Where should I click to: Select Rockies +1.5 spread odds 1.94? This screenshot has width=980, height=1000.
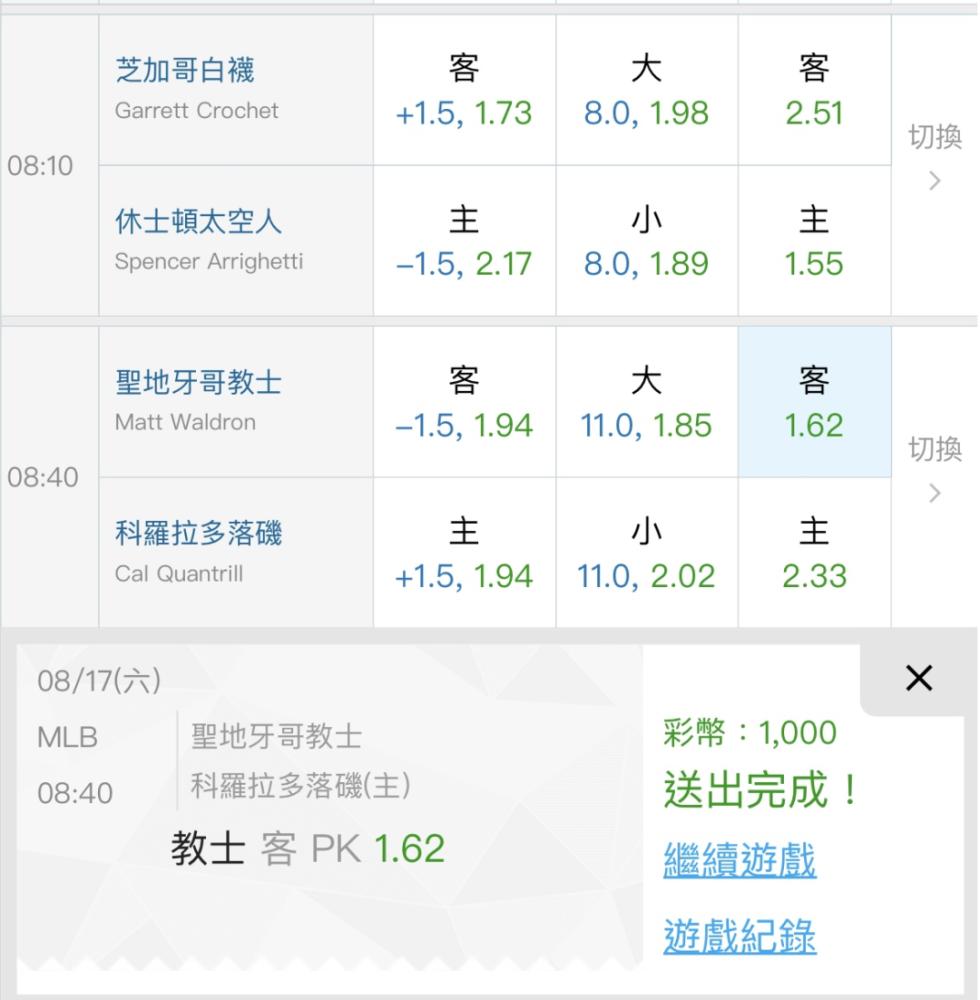[464, 553]
